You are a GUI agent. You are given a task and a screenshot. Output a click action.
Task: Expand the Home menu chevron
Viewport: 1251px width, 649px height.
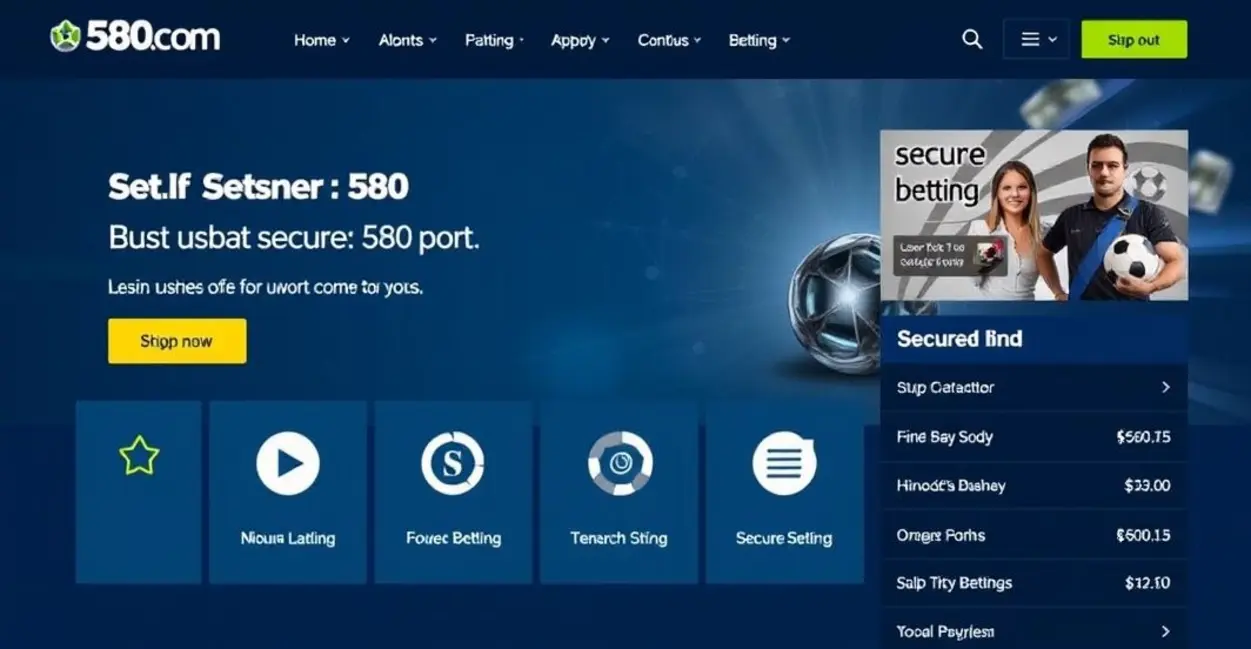tap(346, 40)
